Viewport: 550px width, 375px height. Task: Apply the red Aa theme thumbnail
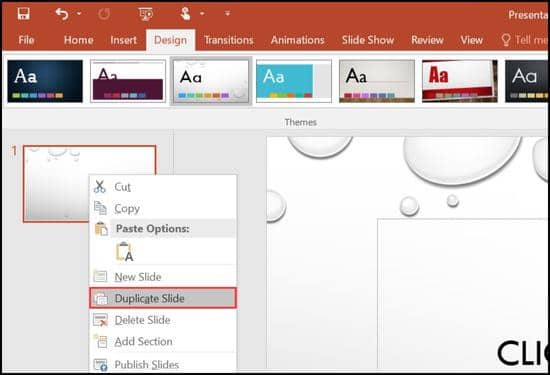click(x=460, y=81)
